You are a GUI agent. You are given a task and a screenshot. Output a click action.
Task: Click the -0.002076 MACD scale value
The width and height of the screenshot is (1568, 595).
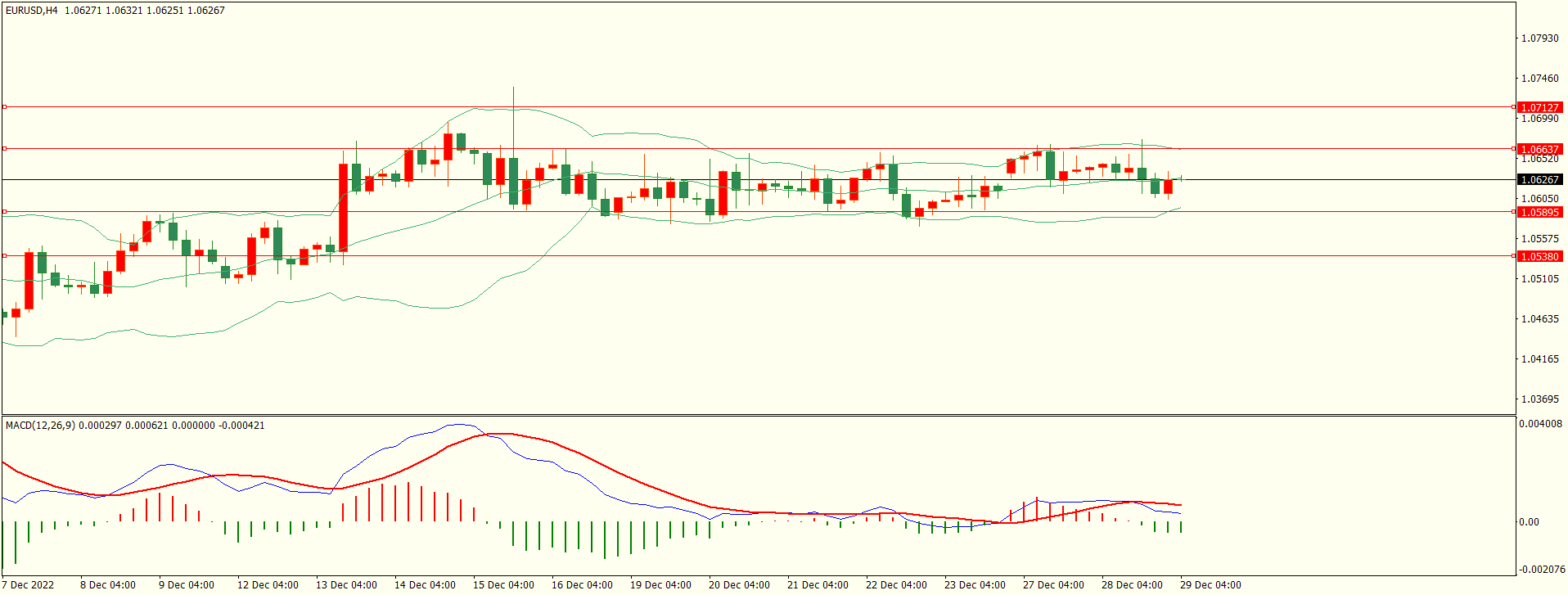click(1542, 569)
